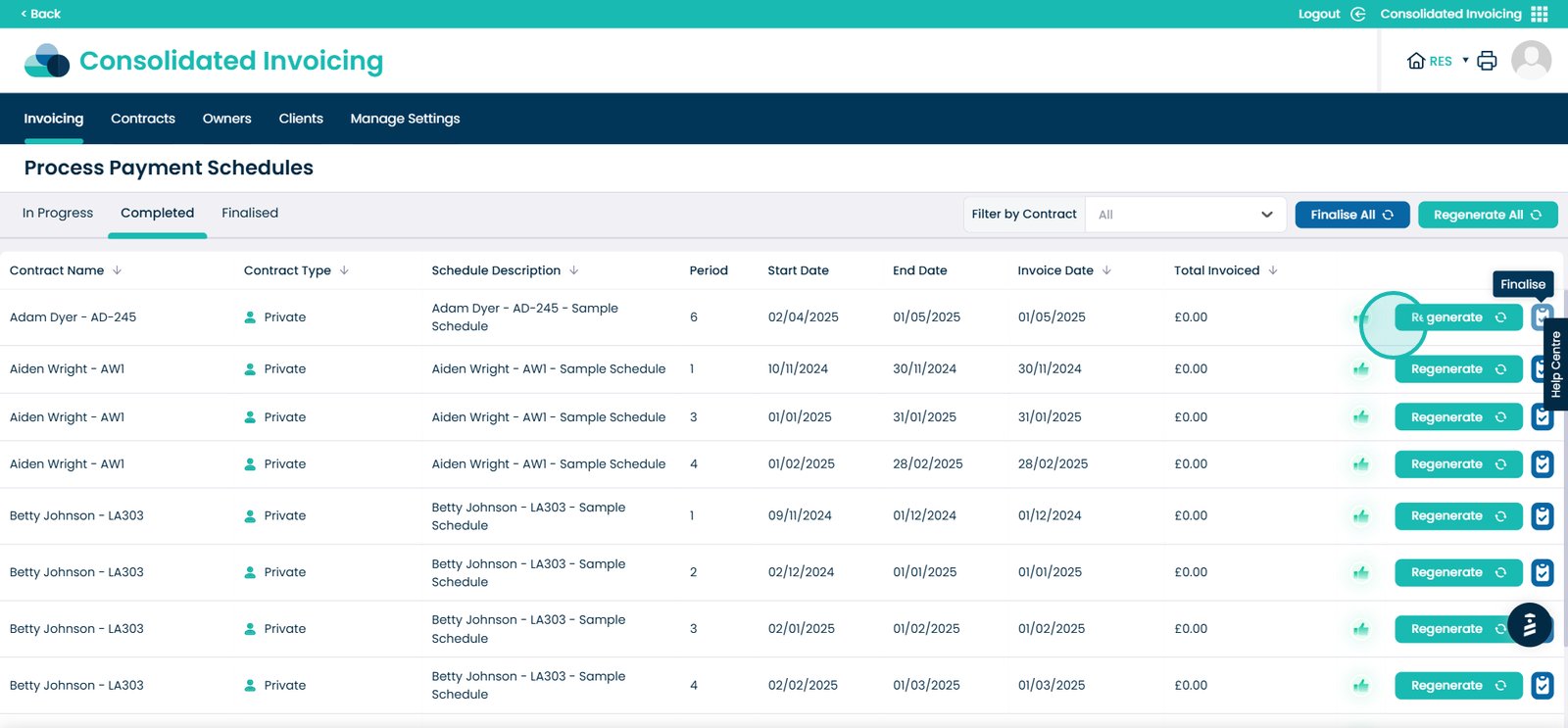Image resolution: width=1568 pixels, height=728 pixels.
Task: Open the app grid launcher icon
Action: pos(1540,14)
